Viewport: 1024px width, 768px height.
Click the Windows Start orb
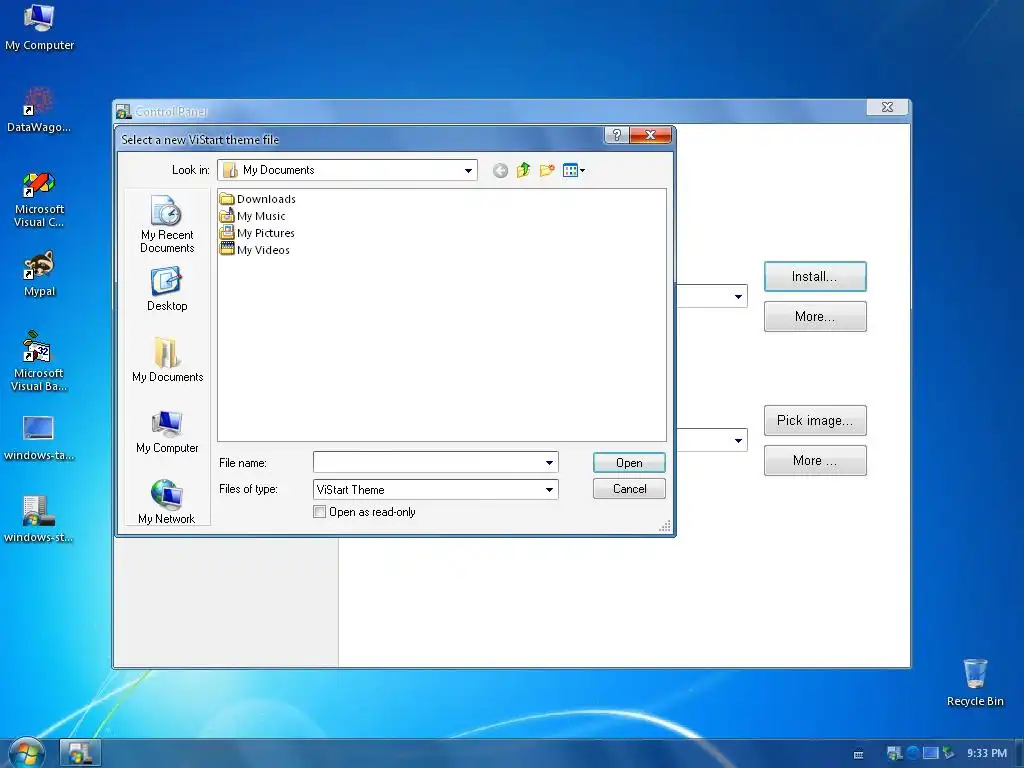pyautogui.click(x=25, y=752)
